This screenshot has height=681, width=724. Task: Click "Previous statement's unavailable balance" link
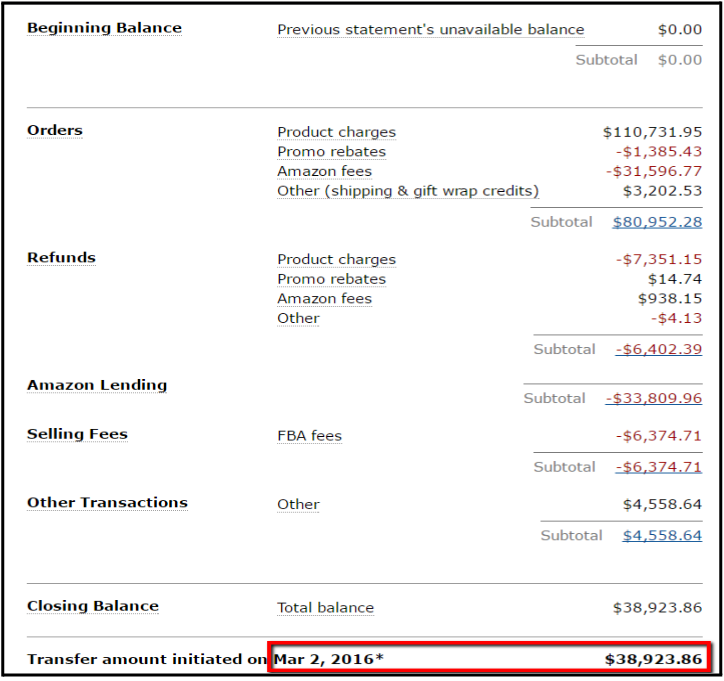click(430, 30)
